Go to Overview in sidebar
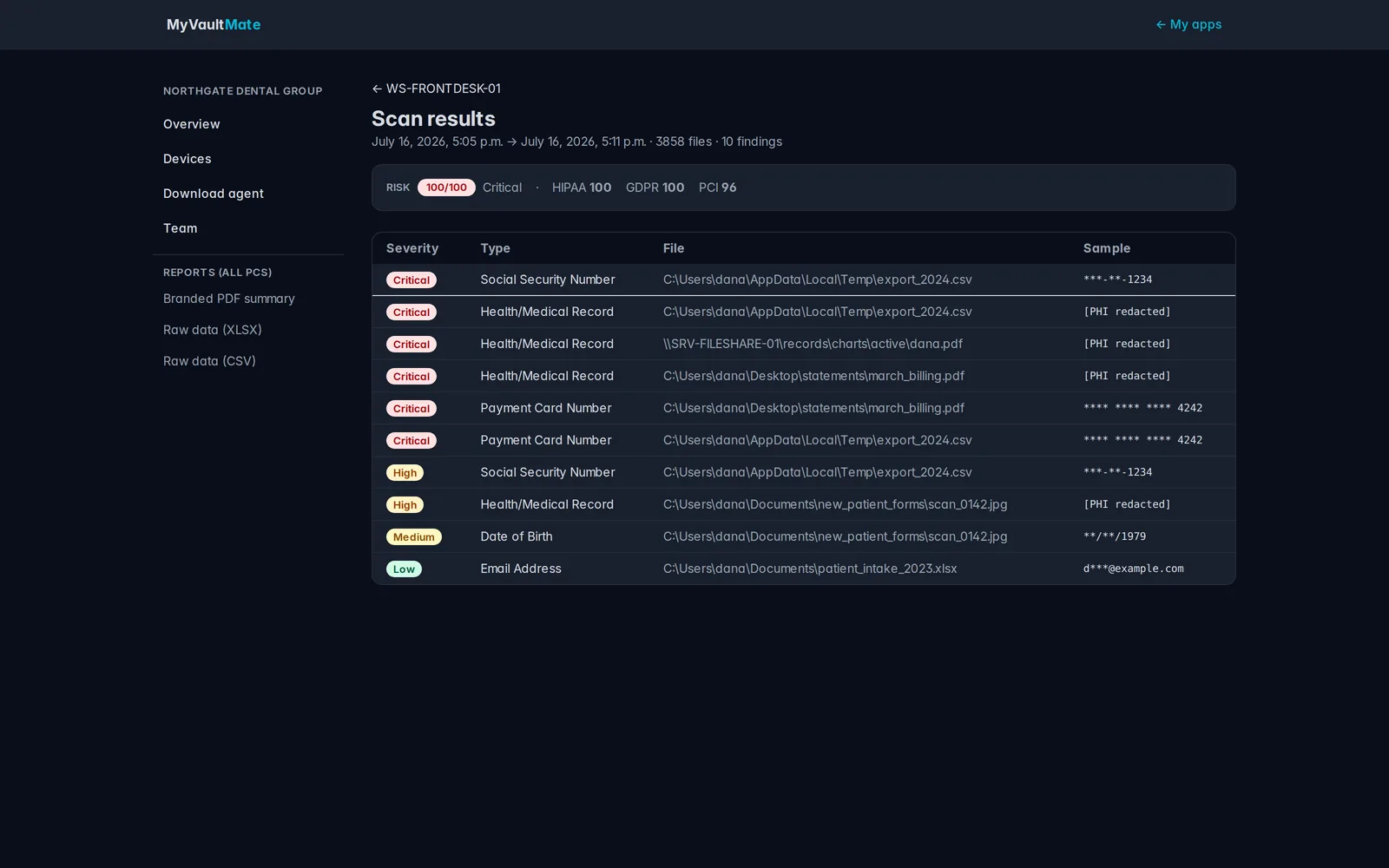Screen dimensions: 1389x868 [192, 124]
